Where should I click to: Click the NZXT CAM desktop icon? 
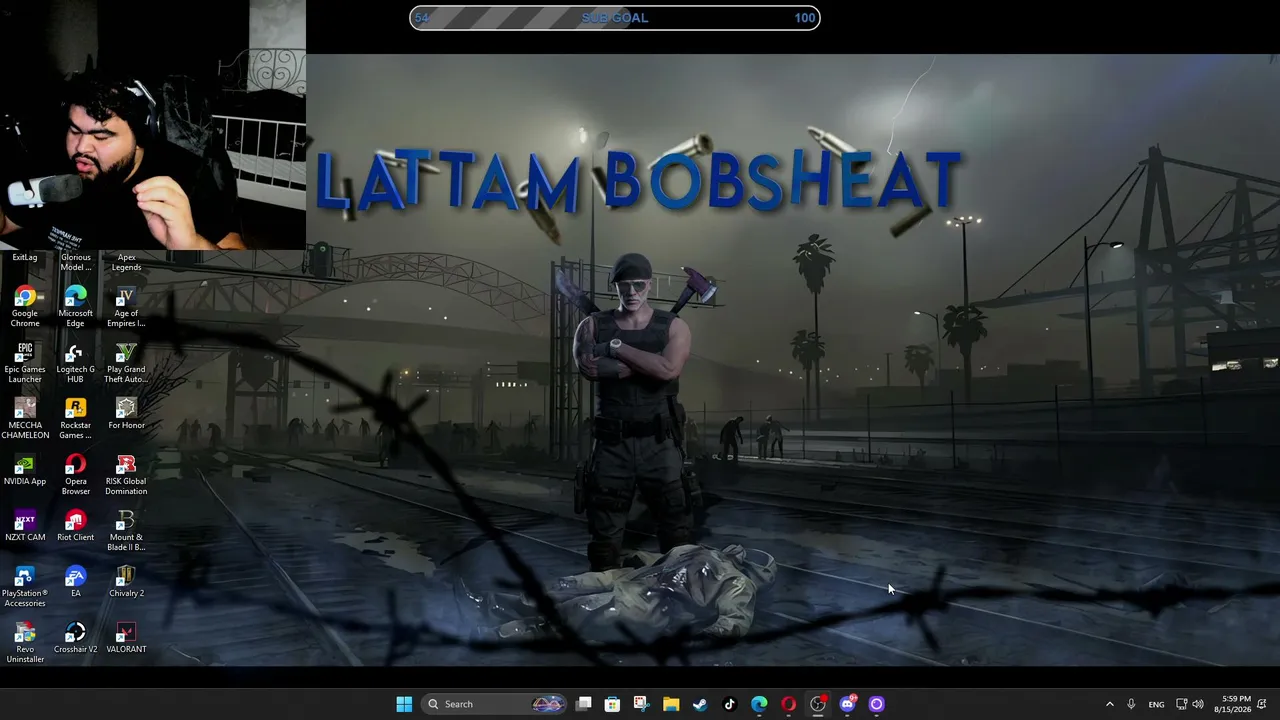[25, 525]
